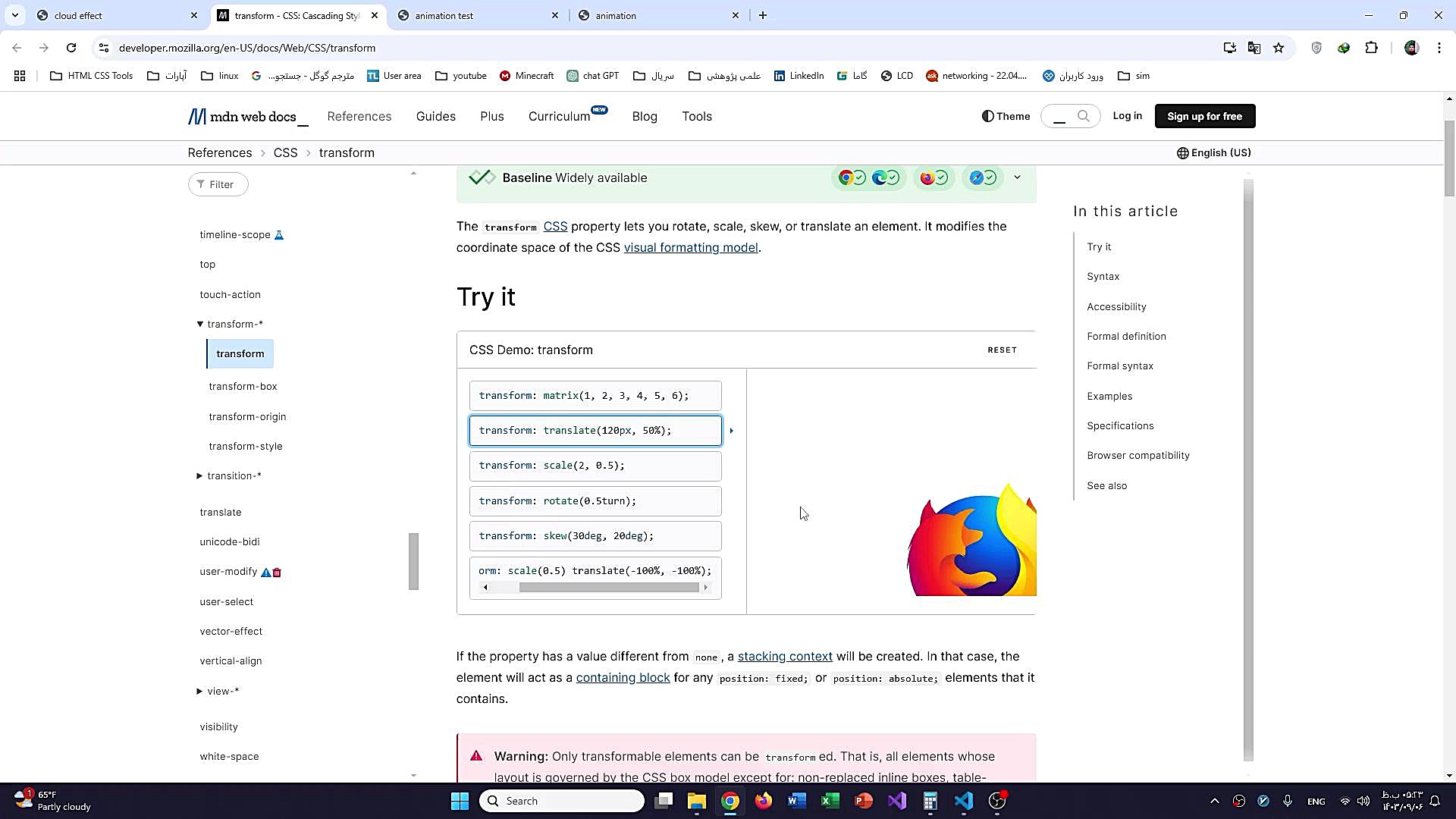The image size is (1456, 819).
Task: Click the Filter sidebar input
Action: pyautogui.click(x=218, y=184)
